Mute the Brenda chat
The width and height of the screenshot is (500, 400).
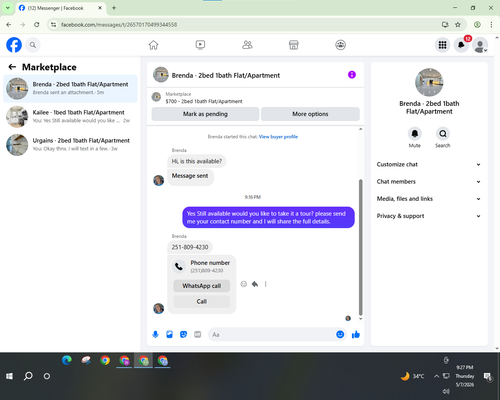(415, 134)
